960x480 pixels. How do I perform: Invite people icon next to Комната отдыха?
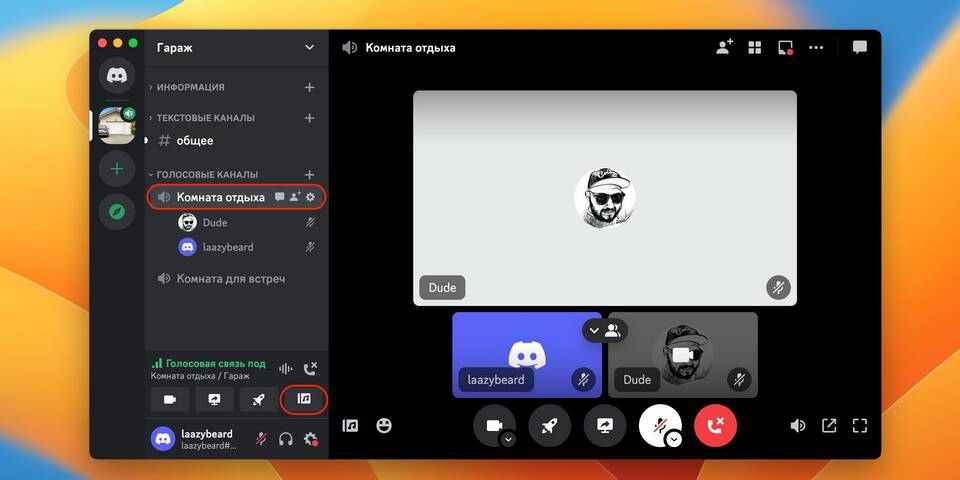[x=294, y=197]
